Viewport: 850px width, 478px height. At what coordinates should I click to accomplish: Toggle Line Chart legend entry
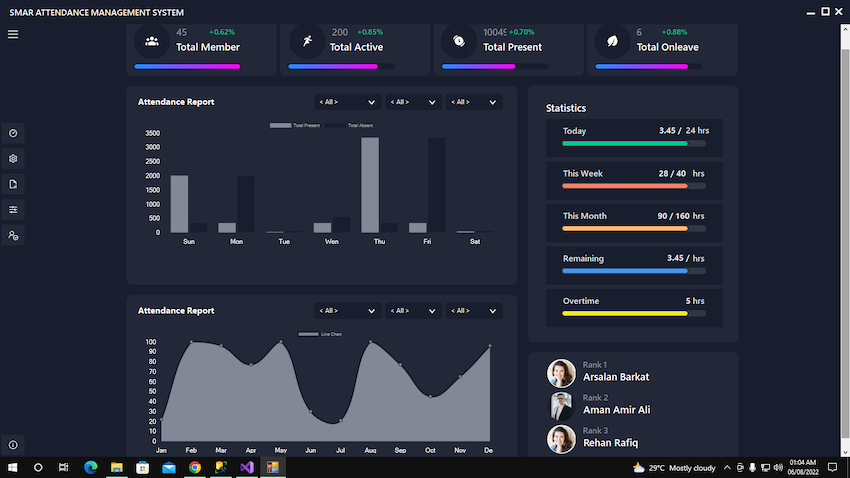pyautogui.click(x=320, y=334)
